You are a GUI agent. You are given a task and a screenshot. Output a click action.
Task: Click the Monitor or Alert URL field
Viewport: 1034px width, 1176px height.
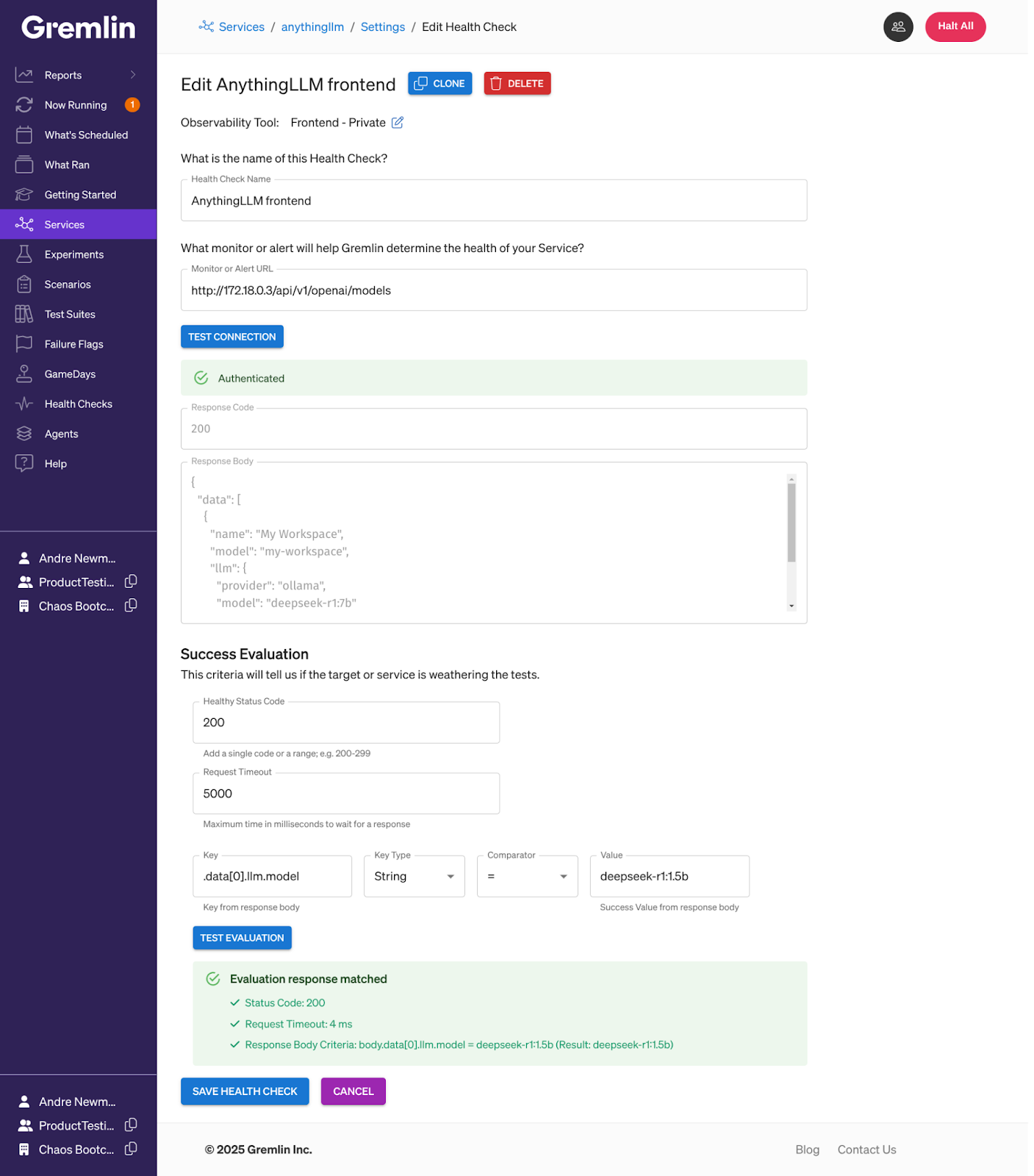(x=494, y=290)
